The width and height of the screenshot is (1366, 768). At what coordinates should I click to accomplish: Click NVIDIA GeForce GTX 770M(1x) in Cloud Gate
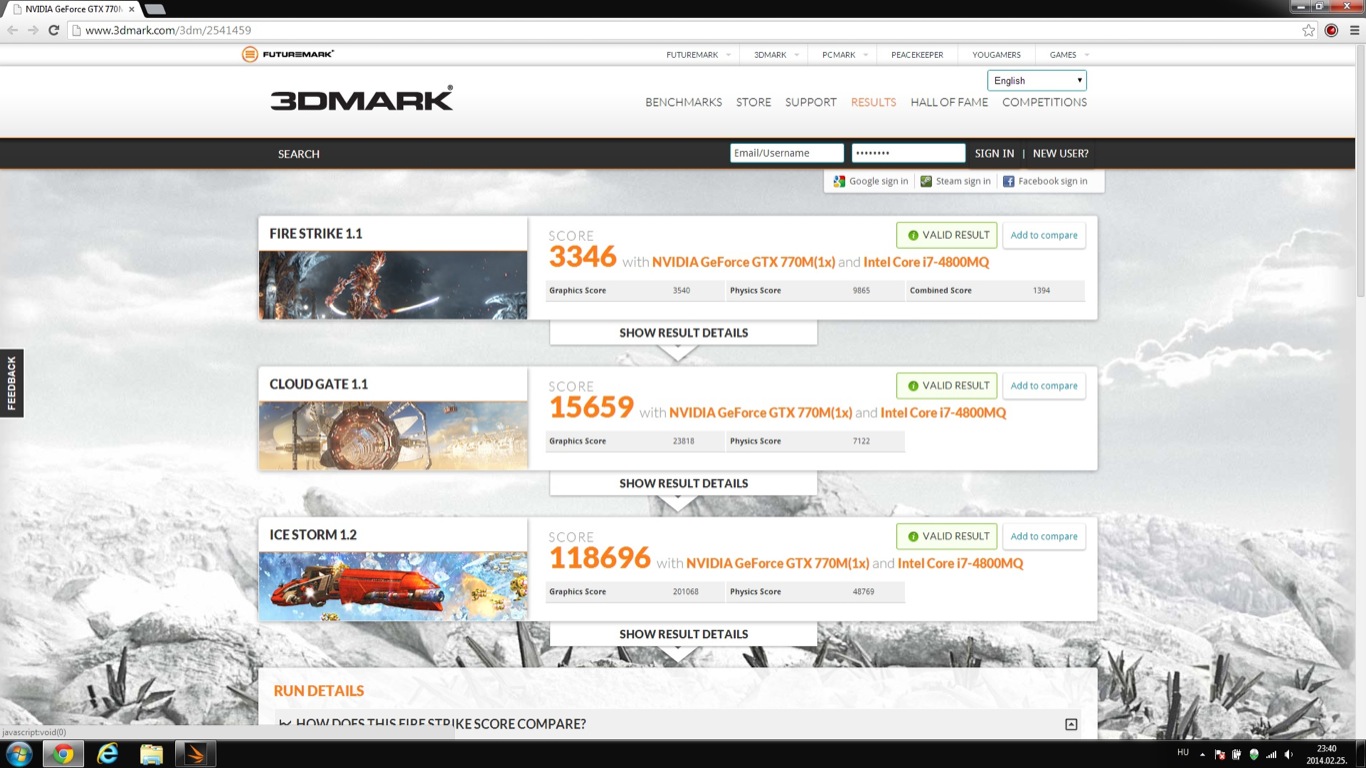pyautogui.click(x=760, y=412)
